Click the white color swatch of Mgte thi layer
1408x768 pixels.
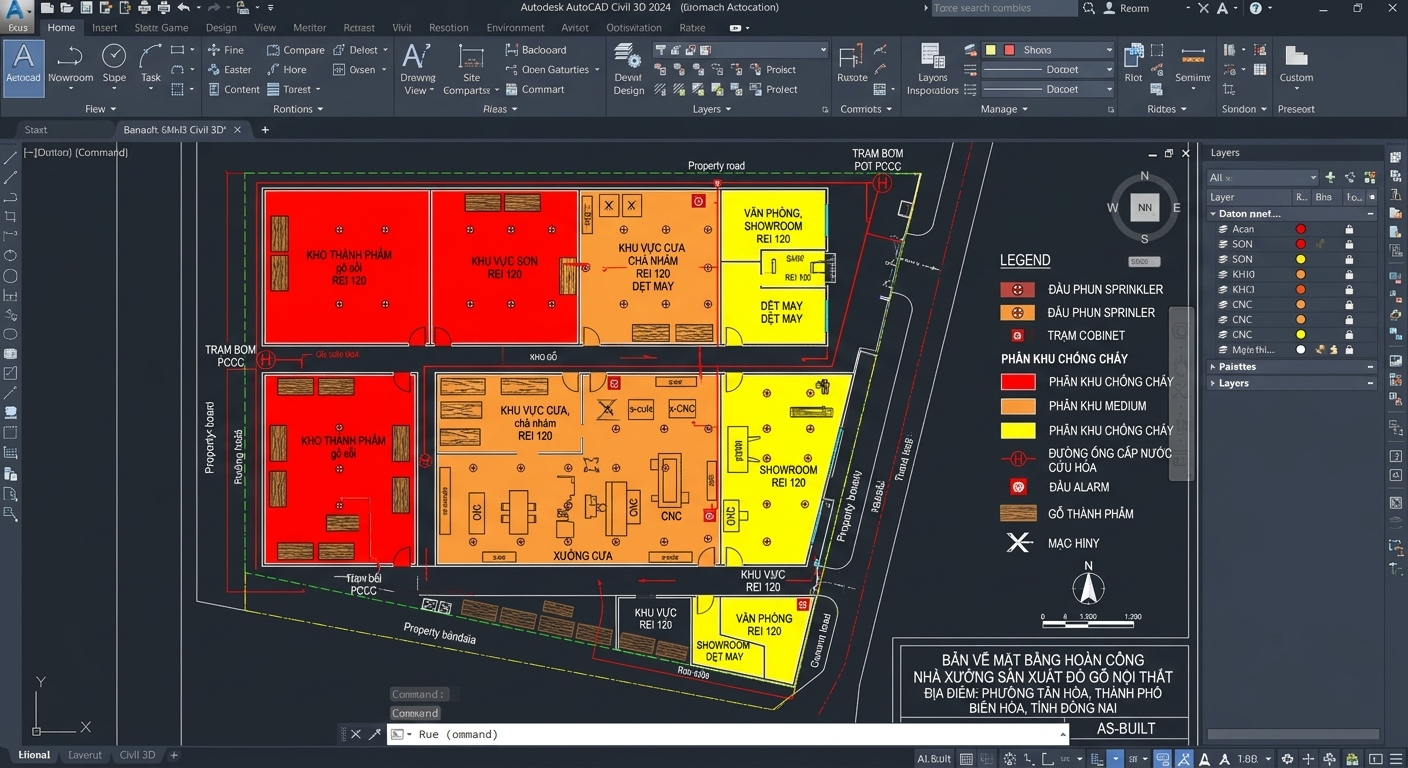click(1301, 350)
